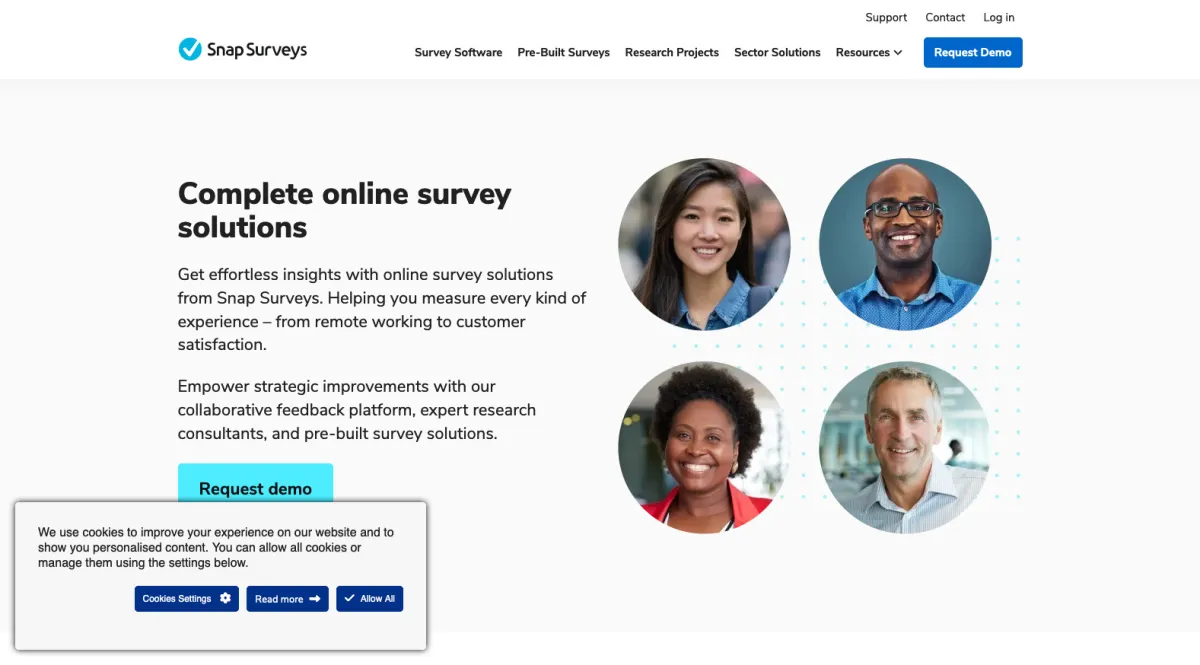Viewport: 1200px width, 665px height.
Task: Open the Support link
Action: [x=886, y=17]
